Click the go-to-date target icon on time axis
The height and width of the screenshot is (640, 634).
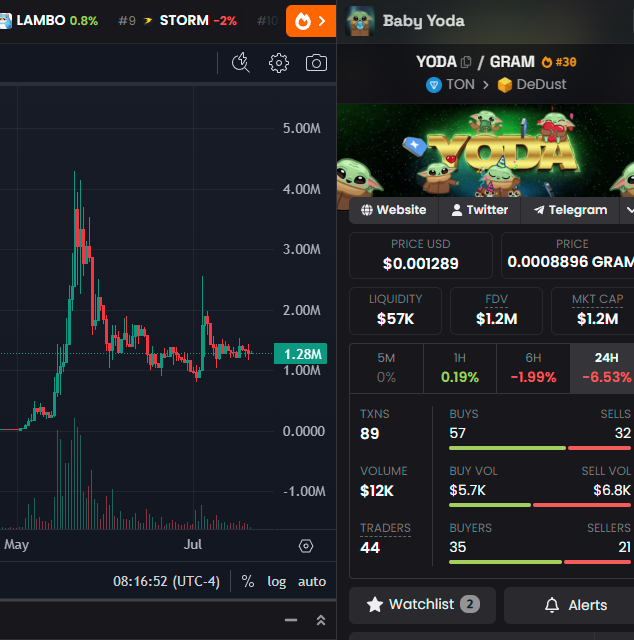tap(306, 546)
